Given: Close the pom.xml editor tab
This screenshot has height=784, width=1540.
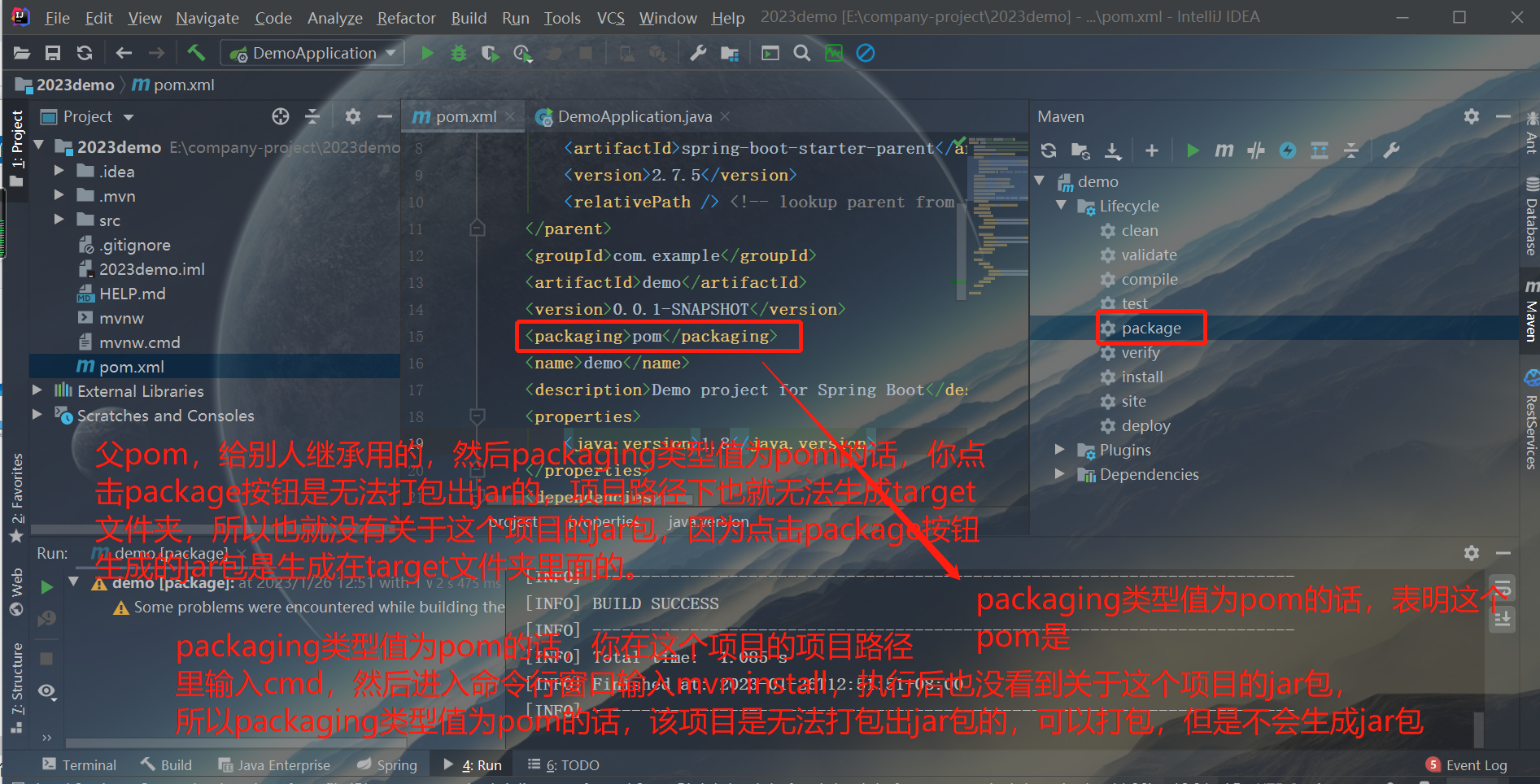Looking at the screenshot, I should 510,117.
